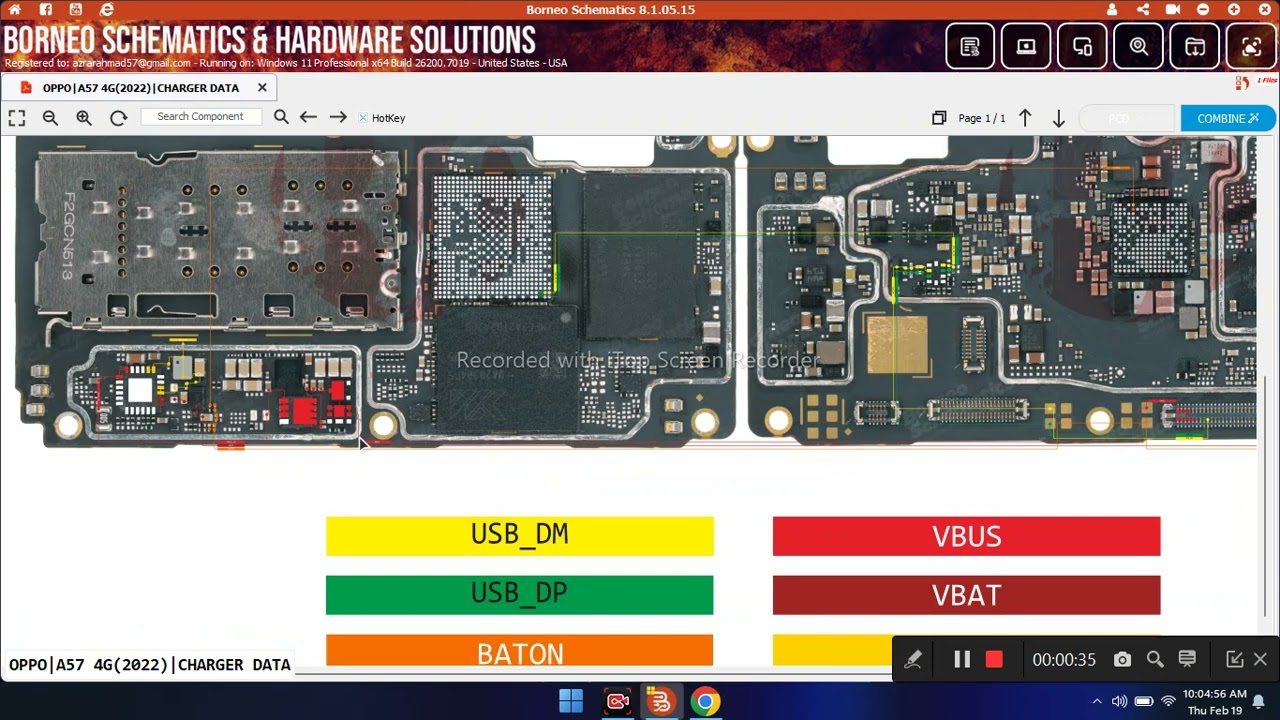The height and width of the screenshot is (720, 1280).
Task: Toggle fullscreen view of the schematic
Action: 17,118
